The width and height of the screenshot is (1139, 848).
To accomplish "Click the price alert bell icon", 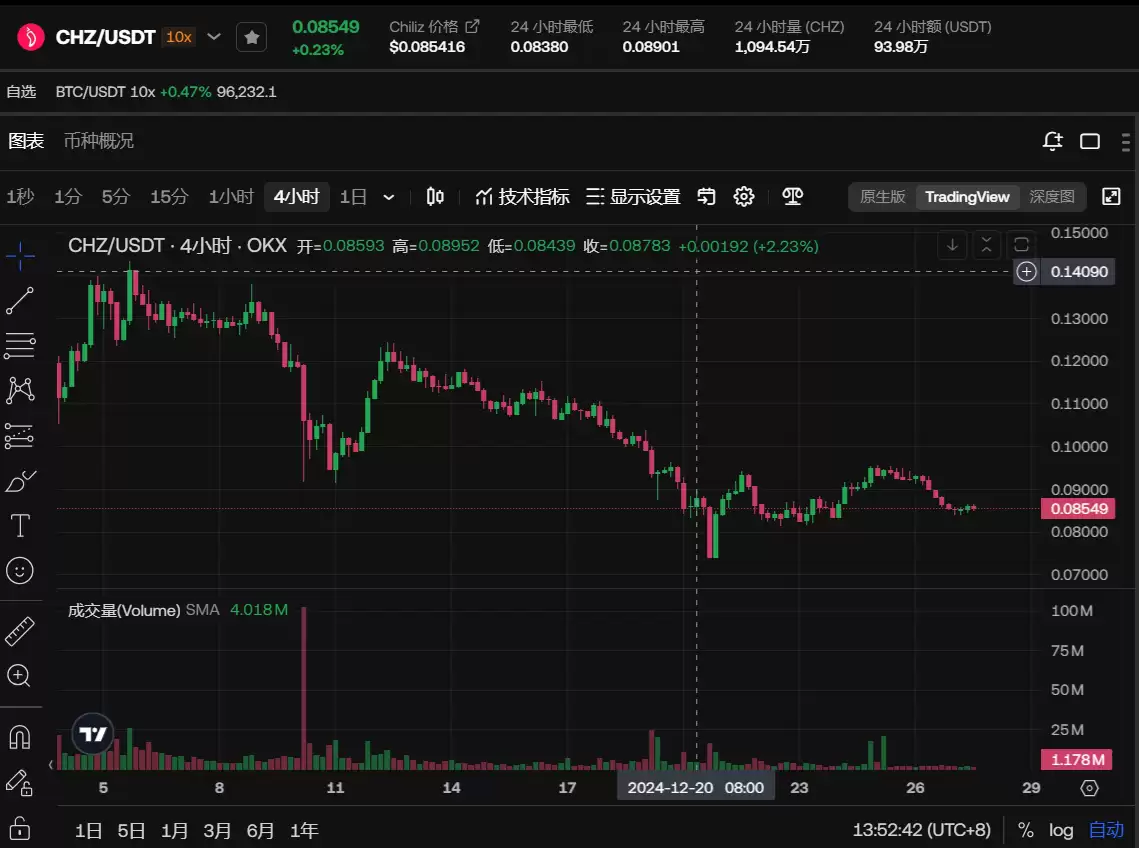I will click(1052, 141).
